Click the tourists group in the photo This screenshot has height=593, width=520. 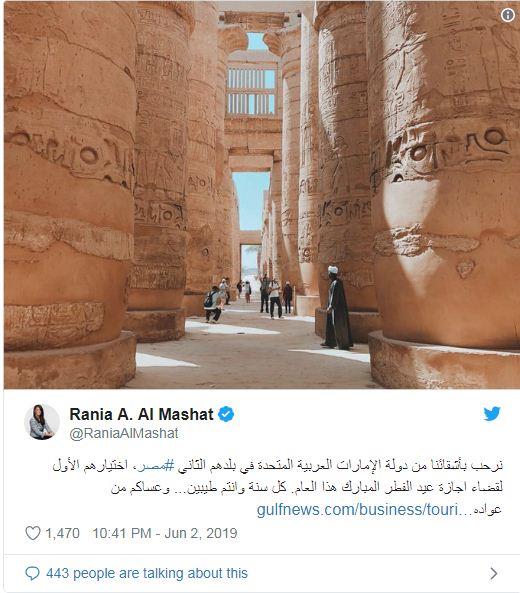[x=248, y=299]
